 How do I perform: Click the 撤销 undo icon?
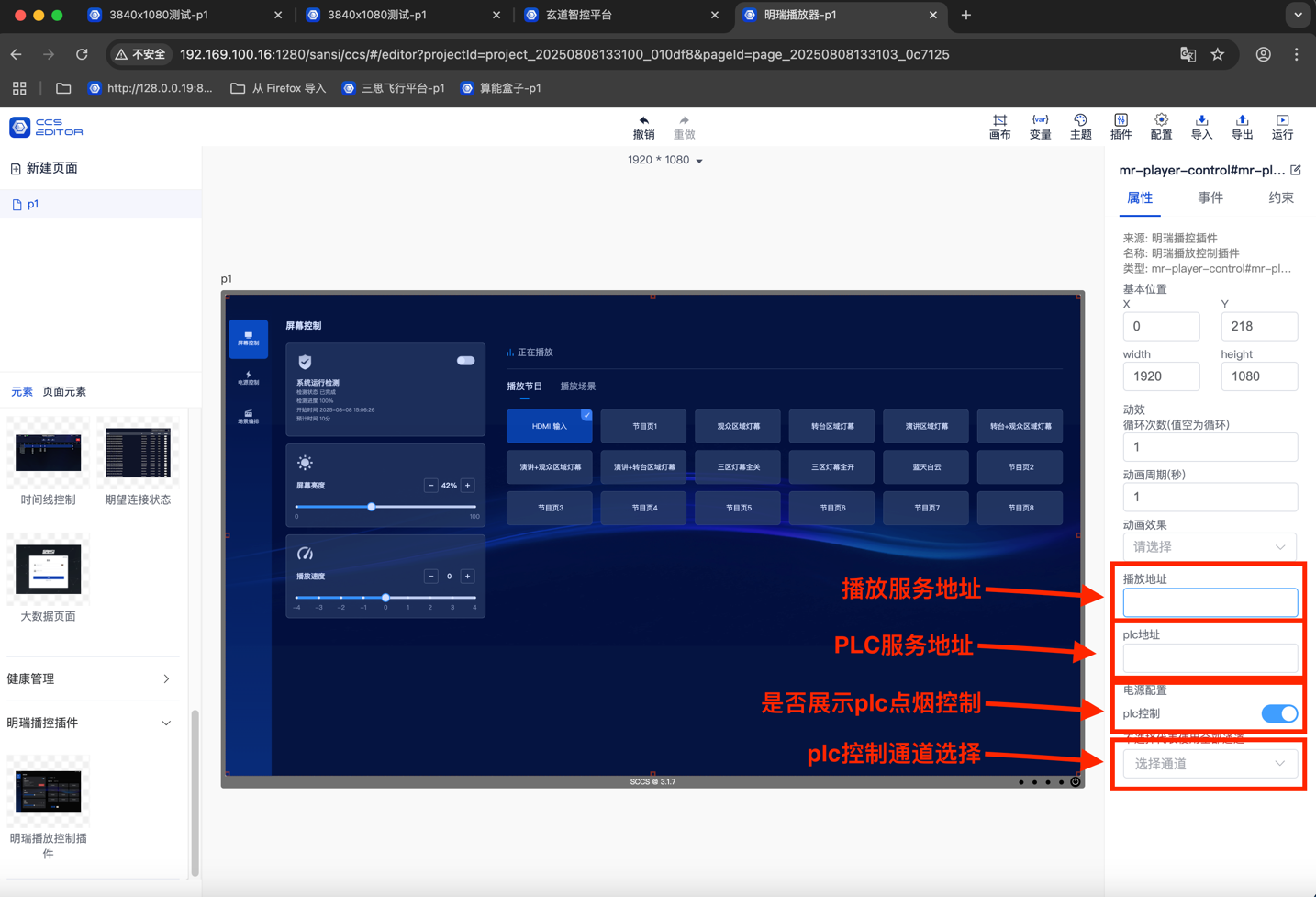[x=643, y=127]
